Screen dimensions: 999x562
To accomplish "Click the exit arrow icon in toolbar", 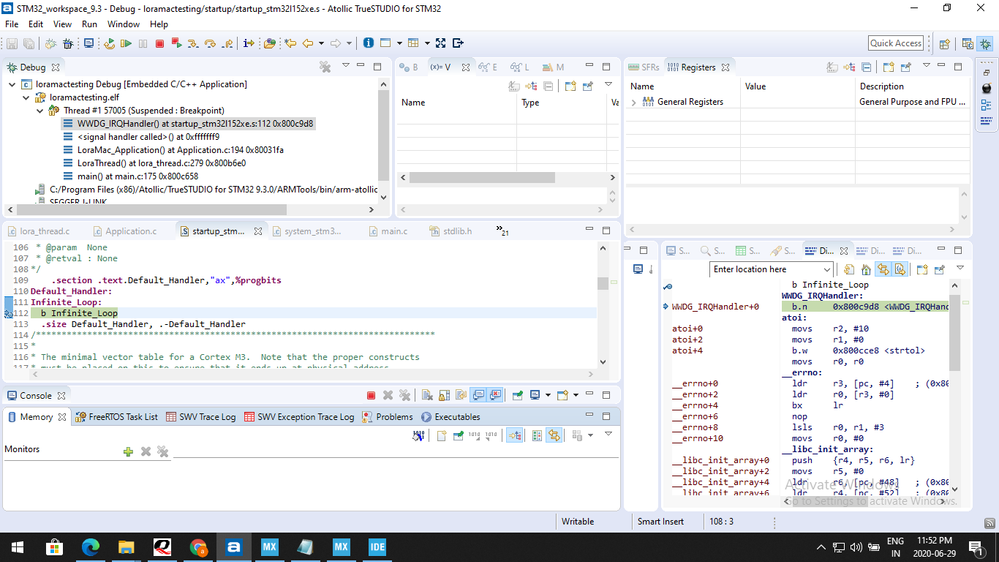I will (457, 43).
